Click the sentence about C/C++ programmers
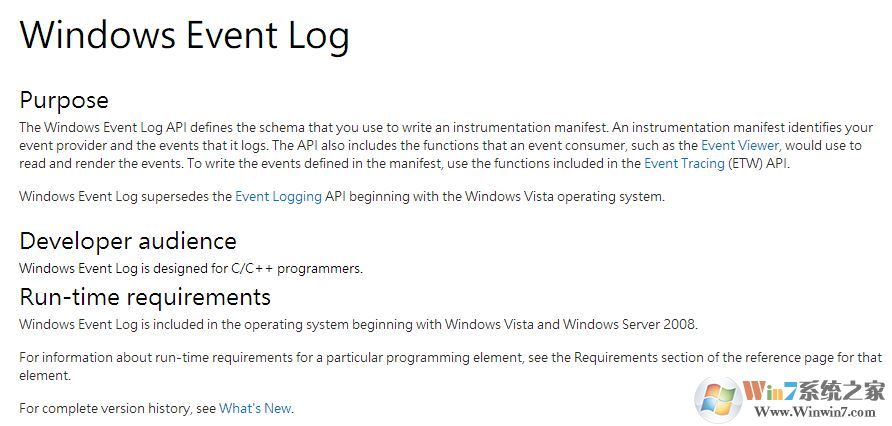Viewport: 892px width, 426px height. point(190,268)
